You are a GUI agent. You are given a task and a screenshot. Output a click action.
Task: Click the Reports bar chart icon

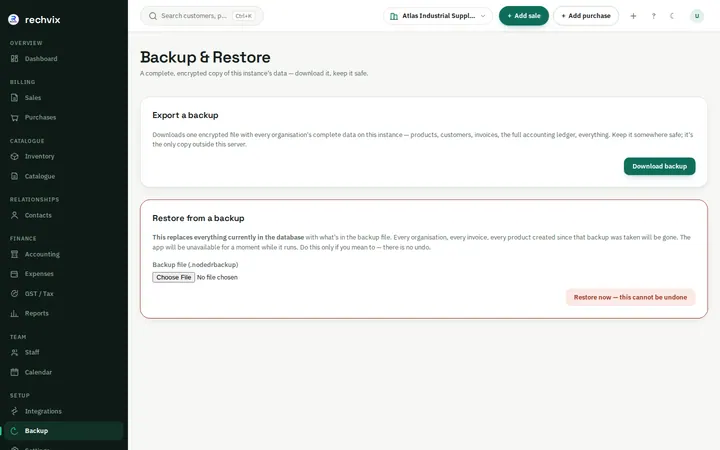pos(15,314)
